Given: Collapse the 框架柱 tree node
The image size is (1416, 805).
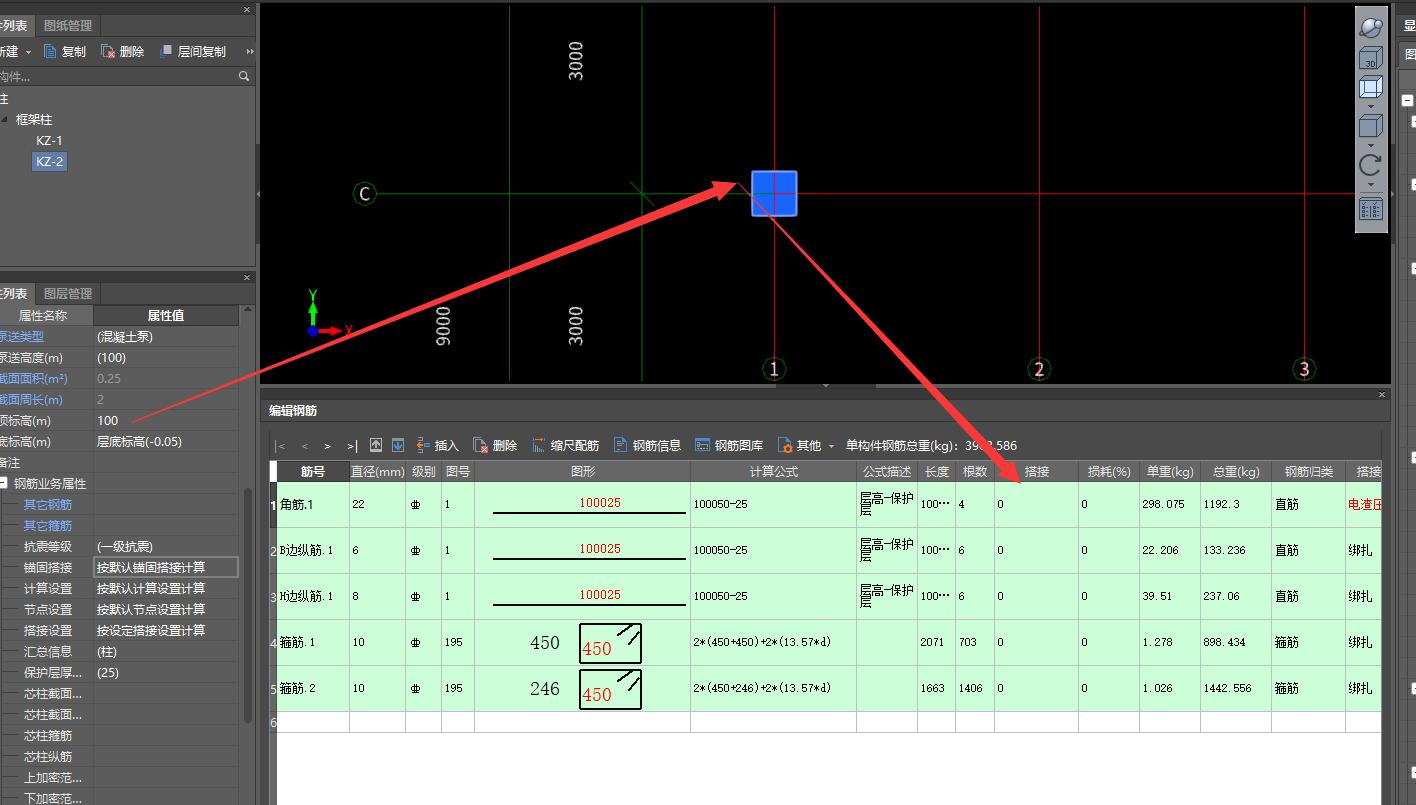Looking at the screenshot, I should pyautogui.click(x=5, y=119).
